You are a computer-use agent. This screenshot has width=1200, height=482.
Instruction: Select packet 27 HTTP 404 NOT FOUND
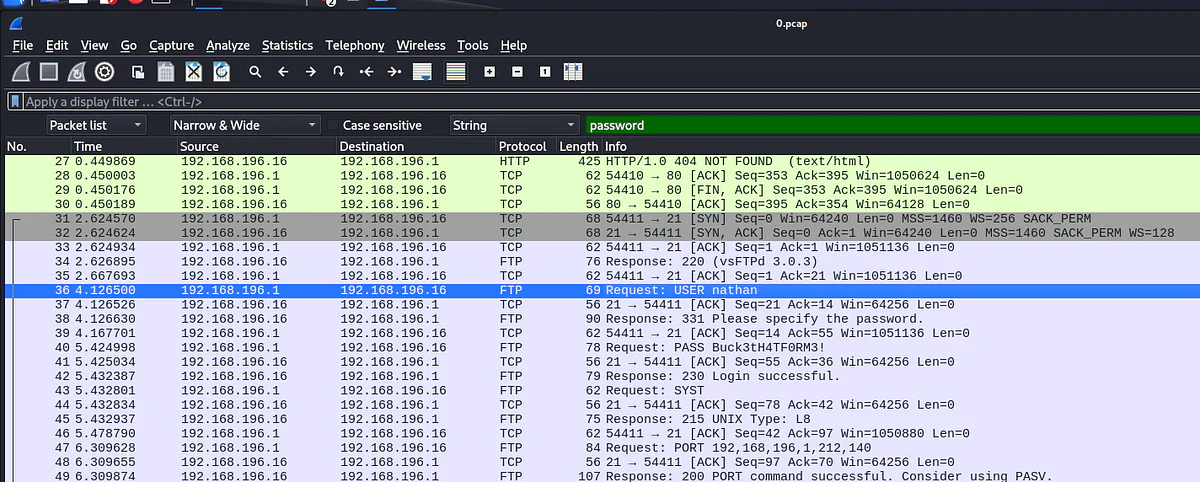tap(600, 161)
